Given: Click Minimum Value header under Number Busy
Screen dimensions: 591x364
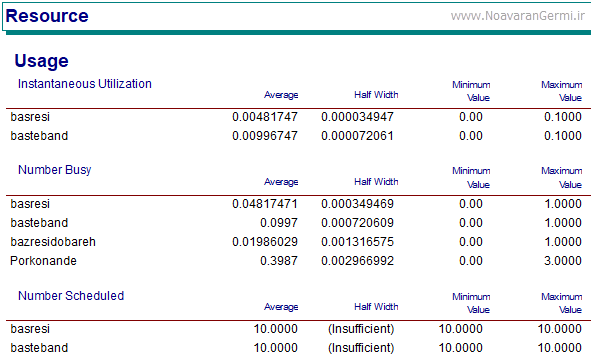Looking at the screenshot, I should click(471, 177).
